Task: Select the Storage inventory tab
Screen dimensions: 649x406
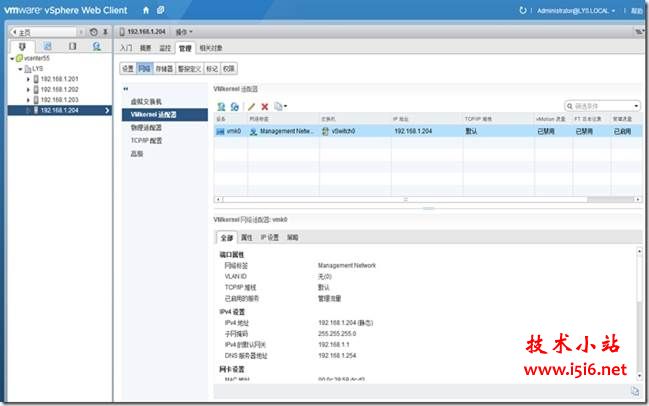Action: click(x=72, y=46)
